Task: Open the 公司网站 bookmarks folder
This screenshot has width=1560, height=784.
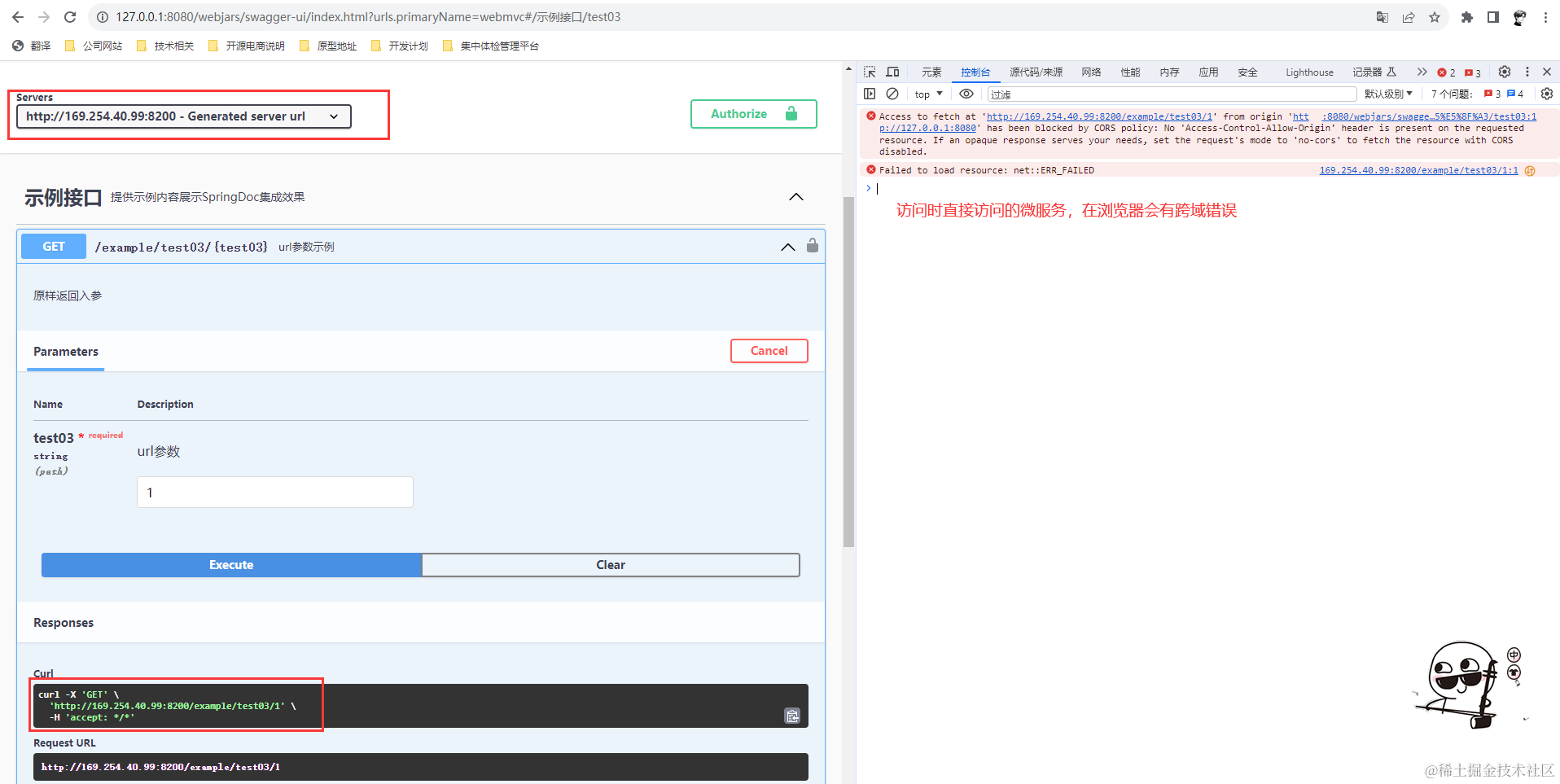Action: (94, 46)
